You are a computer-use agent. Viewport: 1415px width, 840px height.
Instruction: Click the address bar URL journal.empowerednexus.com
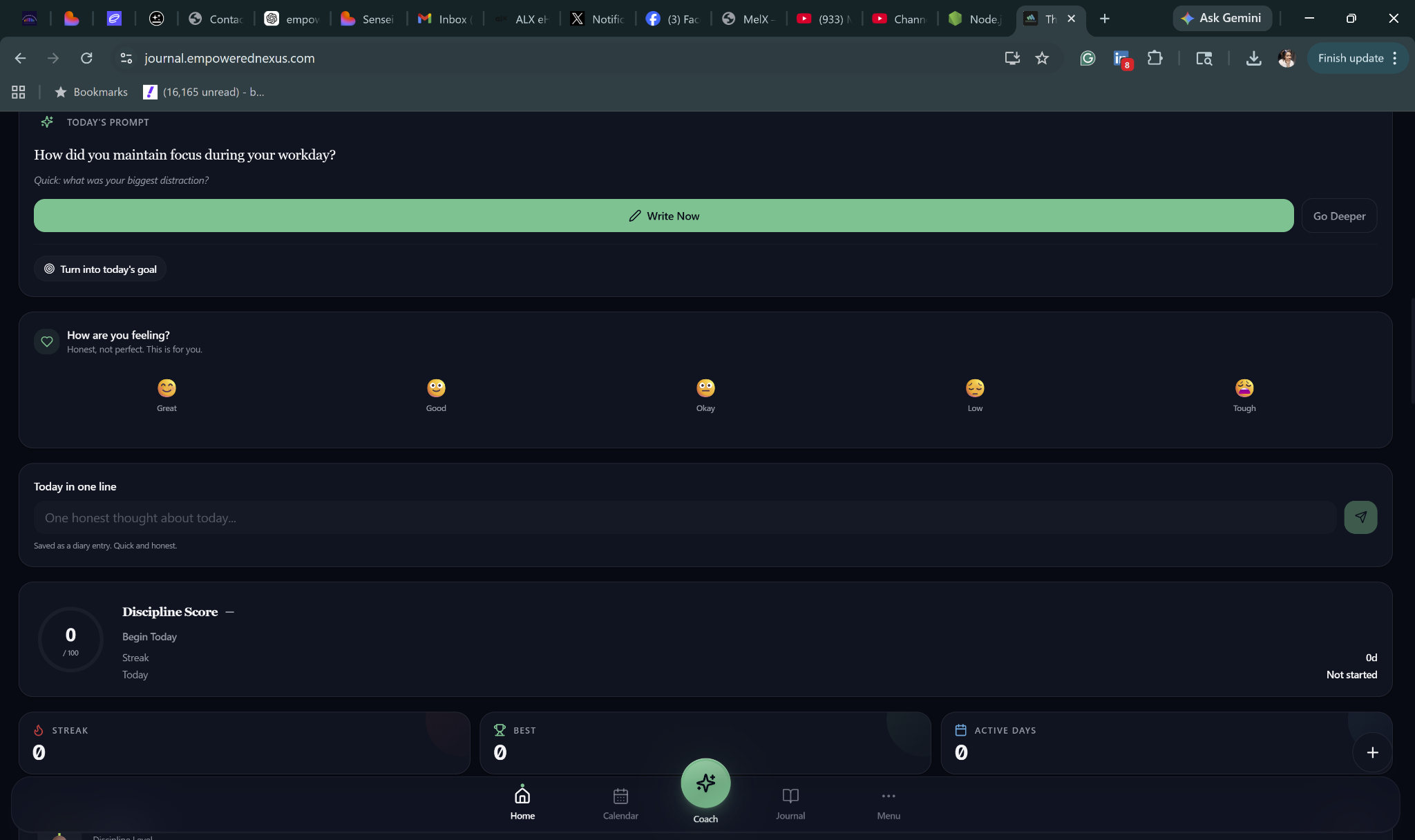point(229,58)
